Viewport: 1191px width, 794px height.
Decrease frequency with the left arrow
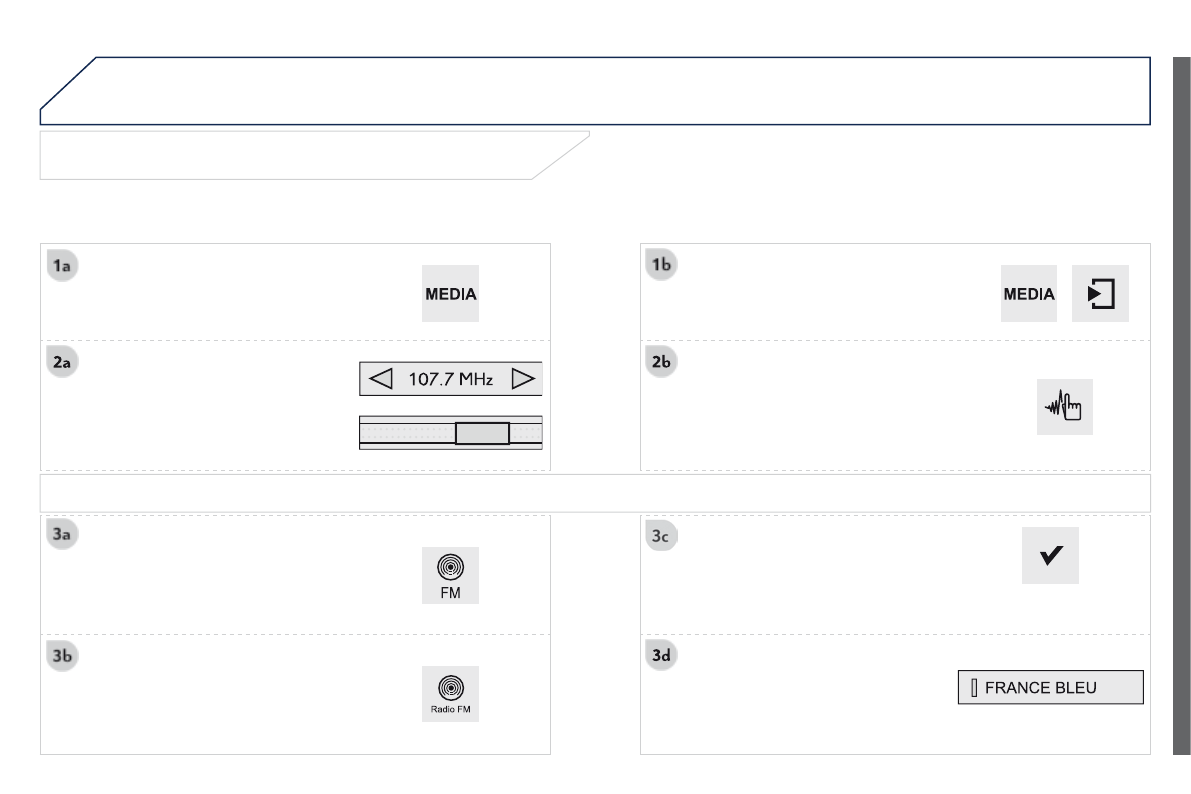[380, 380]
